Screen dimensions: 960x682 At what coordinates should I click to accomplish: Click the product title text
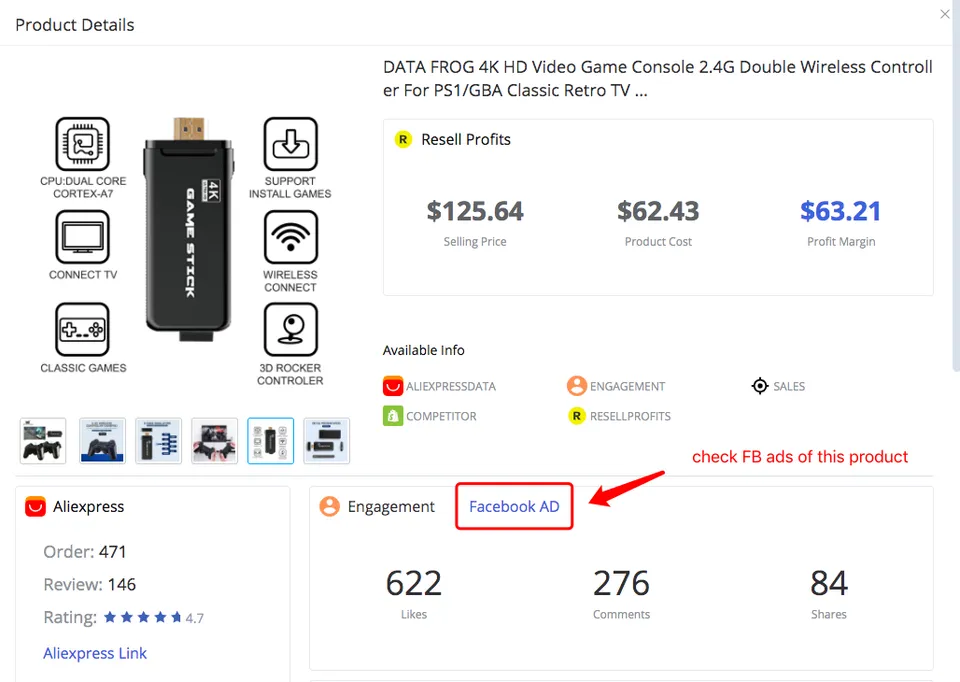pyautogui.click(x=657, y=79)
